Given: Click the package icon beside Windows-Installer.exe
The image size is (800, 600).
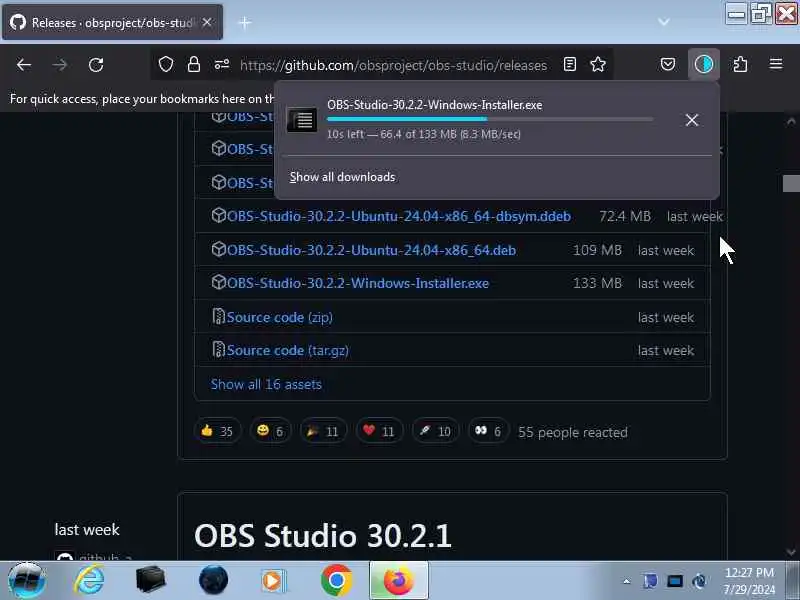Looking at the screenshot, I should (x=219, y=282).
